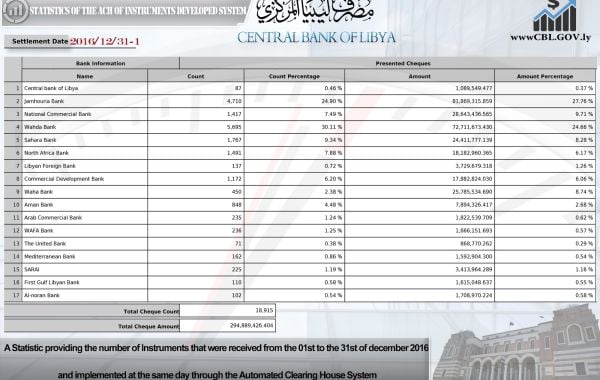
Task: Select the Al-noran Bank row
Action: [x=300, y=295]
